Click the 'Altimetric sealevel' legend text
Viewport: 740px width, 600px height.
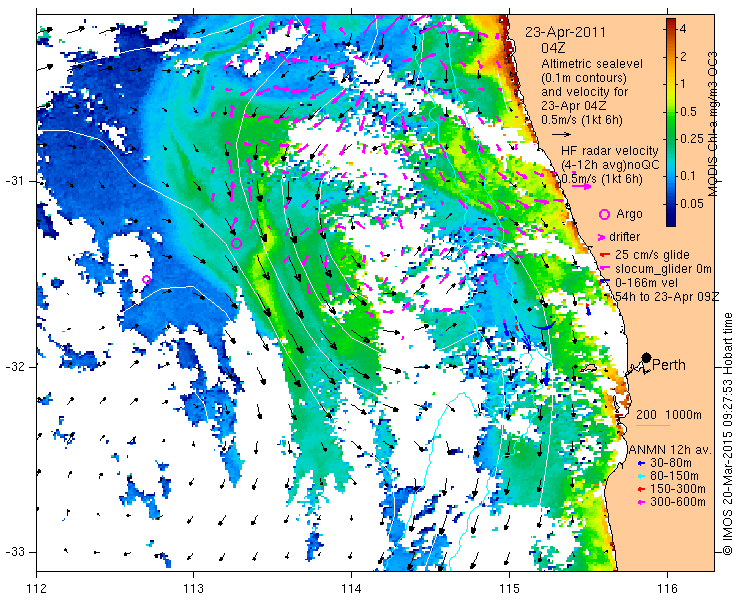coord(592,64)
